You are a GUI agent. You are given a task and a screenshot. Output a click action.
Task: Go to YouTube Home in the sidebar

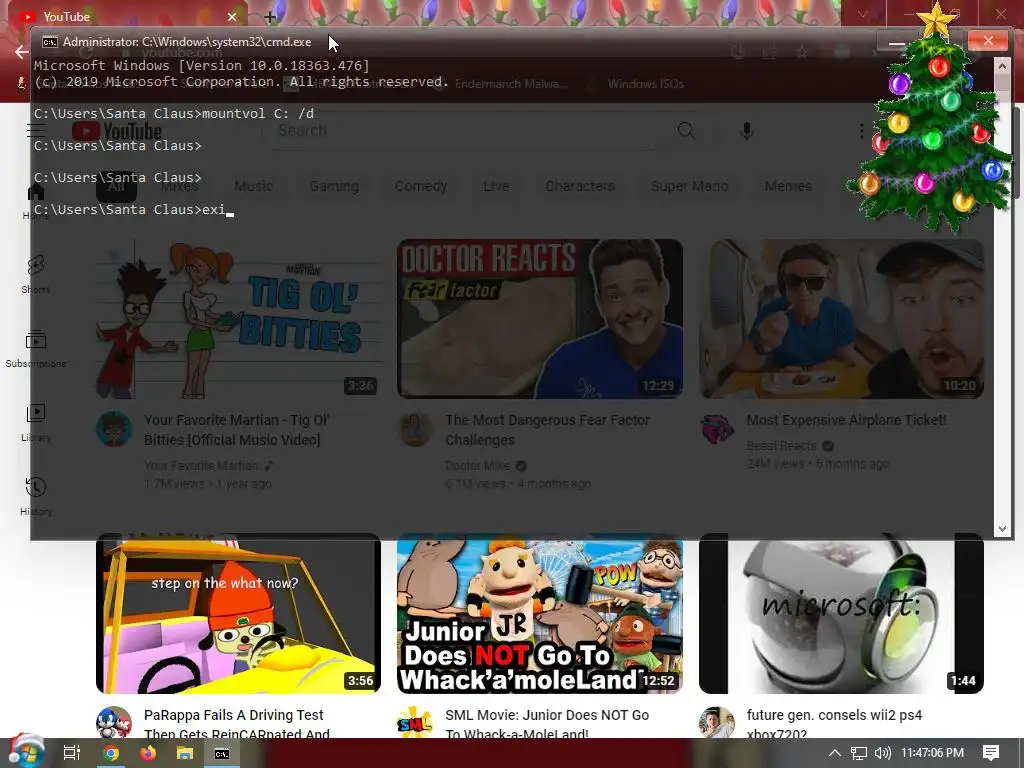click(x=35, y=200)
